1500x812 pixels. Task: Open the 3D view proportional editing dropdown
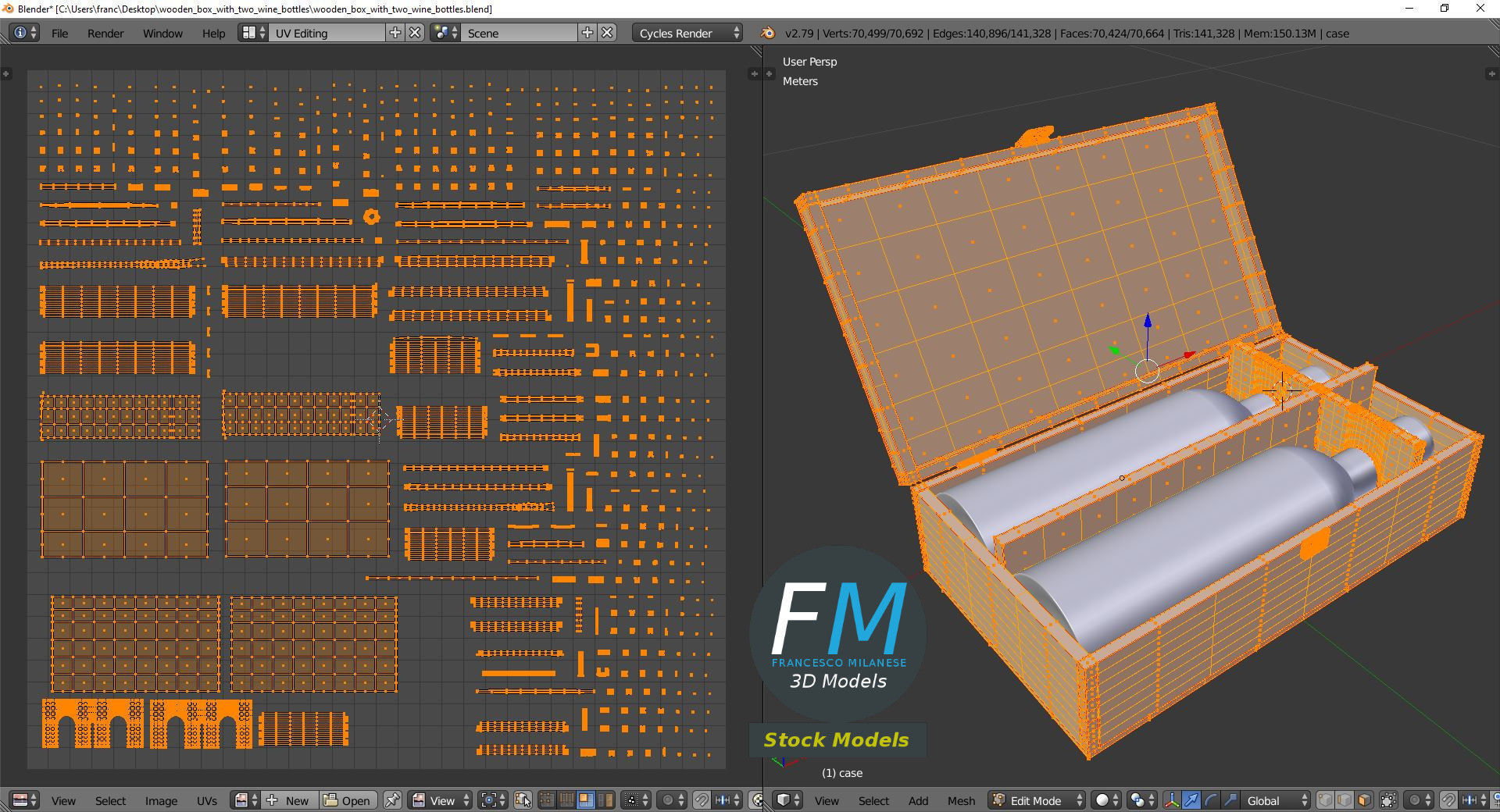1419,800
